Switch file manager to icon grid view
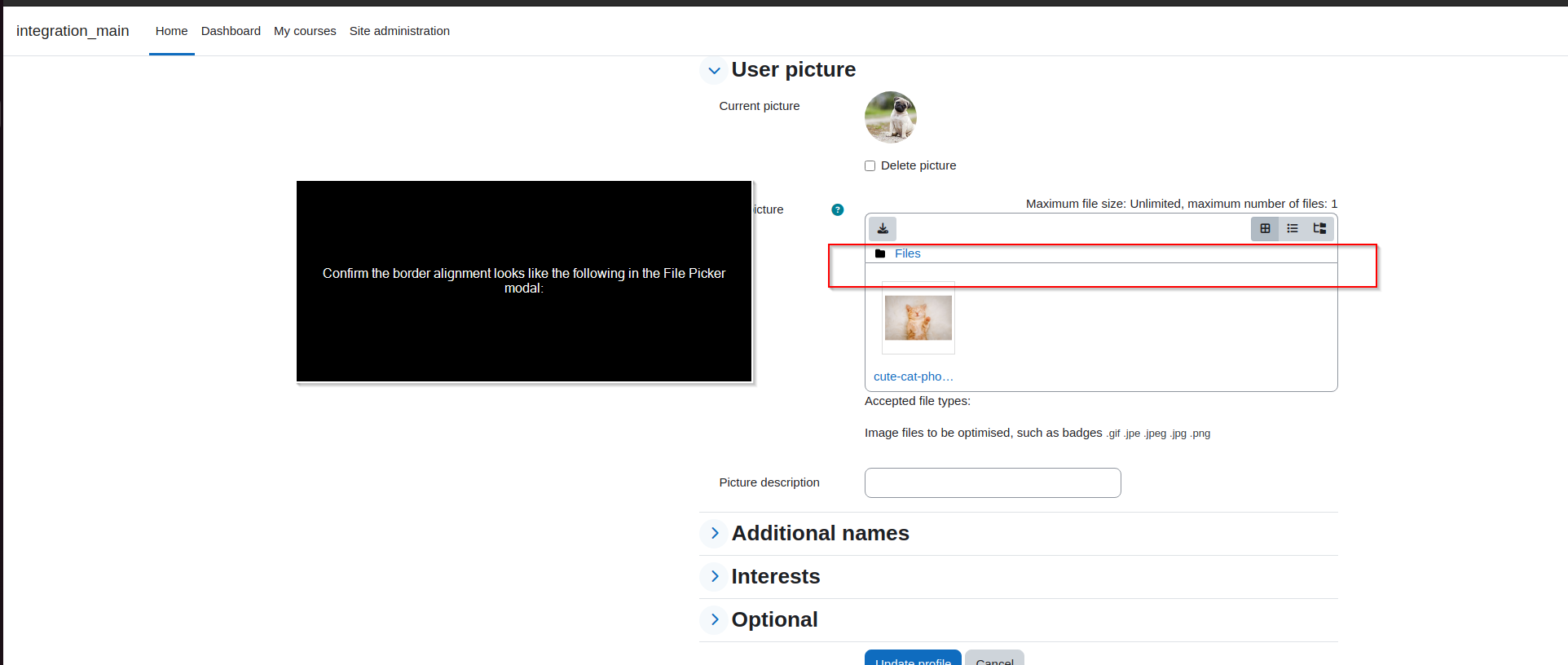Viewport: 1568px width, 665px height. 1265,228
